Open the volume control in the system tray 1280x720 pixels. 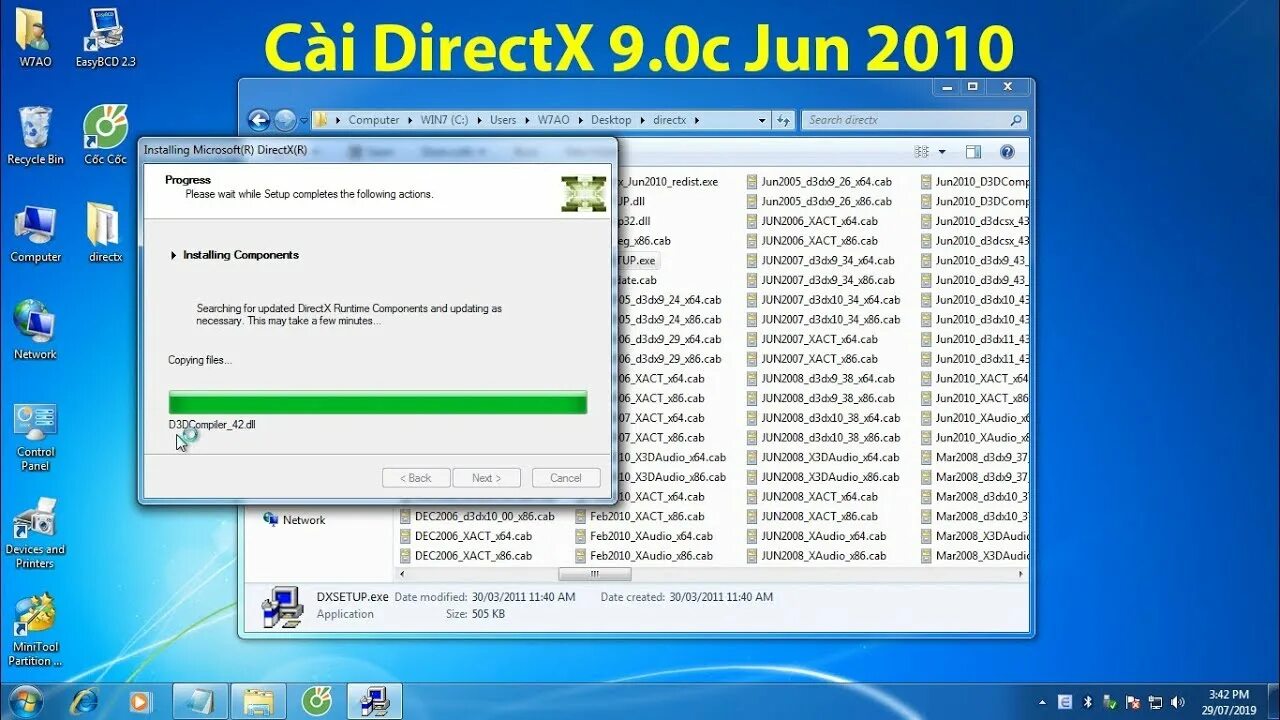point(1177,702)
